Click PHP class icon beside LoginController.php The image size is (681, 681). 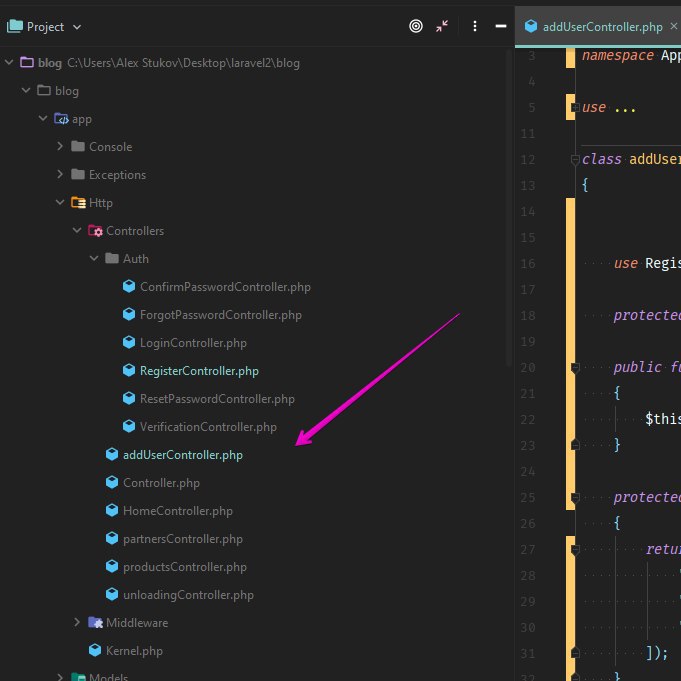pyautogui.click(x=129, y=342)
